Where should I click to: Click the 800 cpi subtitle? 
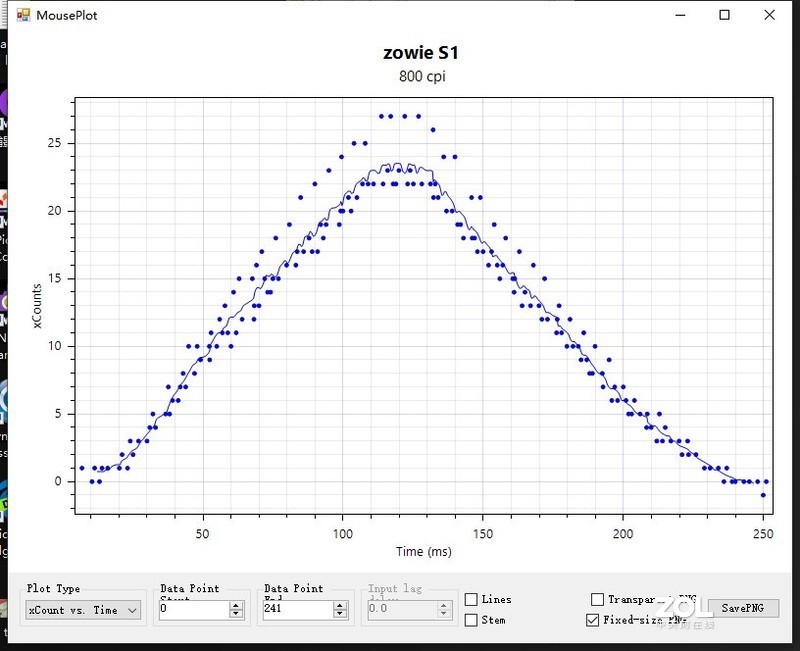[422, 77]
